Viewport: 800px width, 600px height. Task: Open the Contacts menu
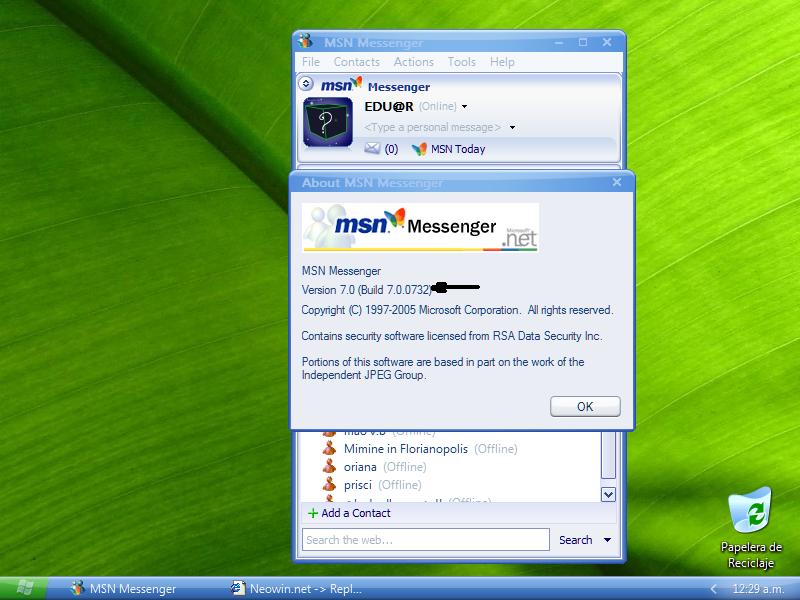click(356, 62)
